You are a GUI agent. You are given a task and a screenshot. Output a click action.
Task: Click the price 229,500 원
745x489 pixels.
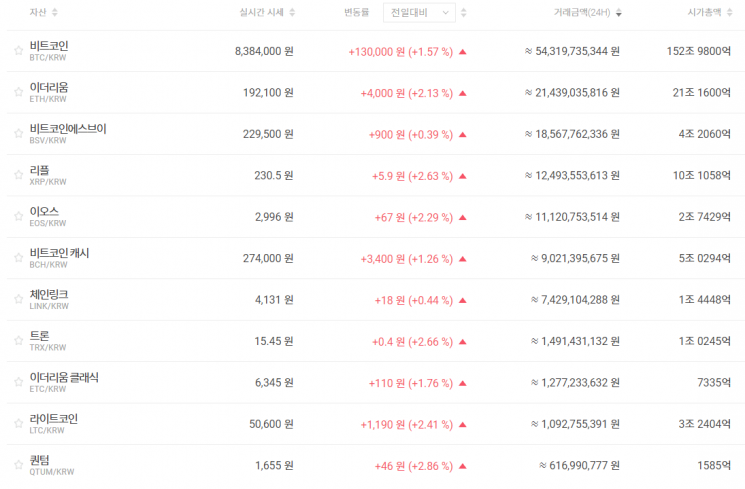pyautogui.click(x=268, y=134)
